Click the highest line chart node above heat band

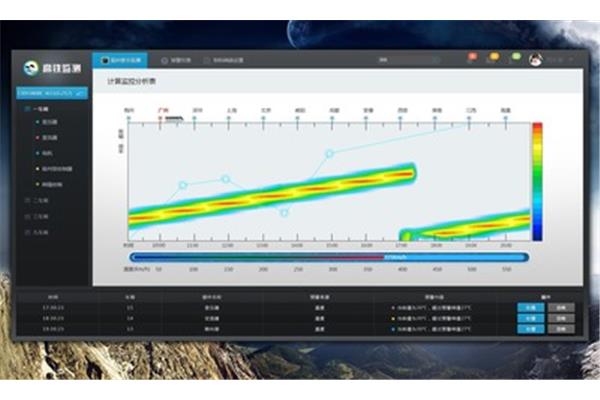coord(329,154)
